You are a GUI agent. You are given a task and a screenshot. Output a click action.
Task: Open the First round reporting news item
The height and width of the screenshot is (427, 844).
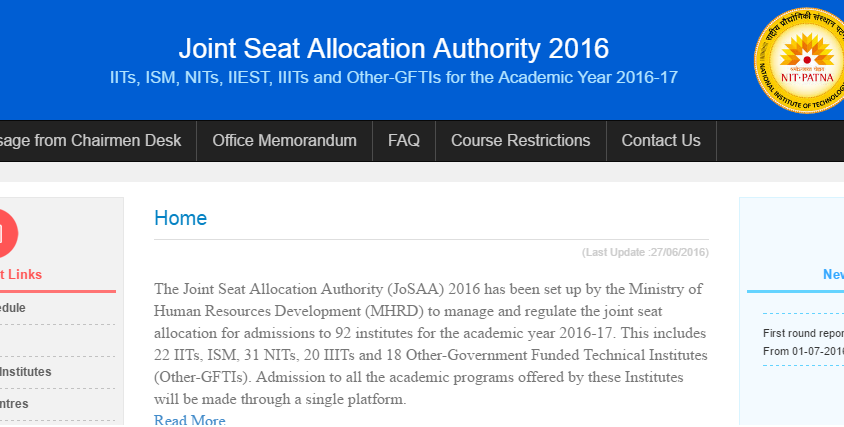point(803,333)
